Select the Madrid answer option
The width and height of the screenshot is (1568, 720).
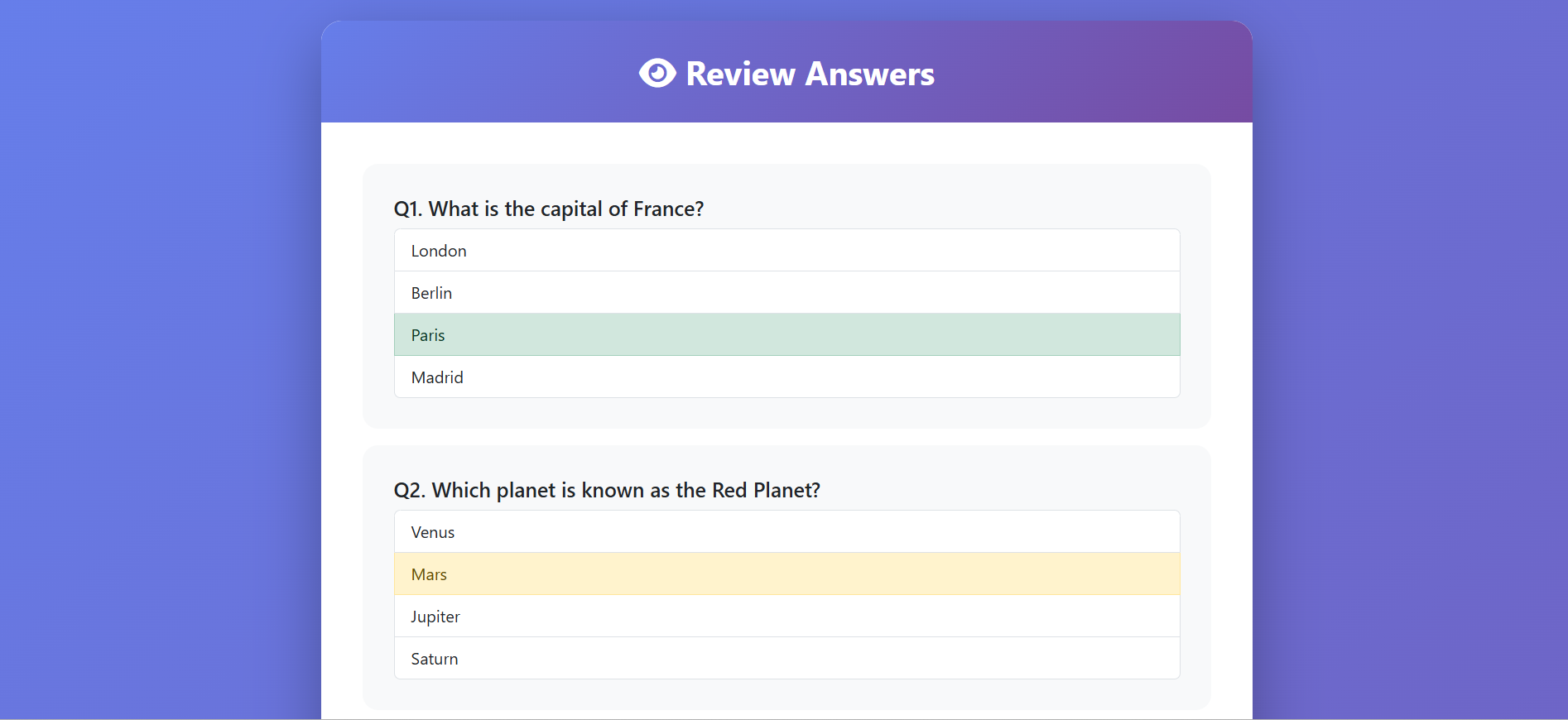(786, 377)
